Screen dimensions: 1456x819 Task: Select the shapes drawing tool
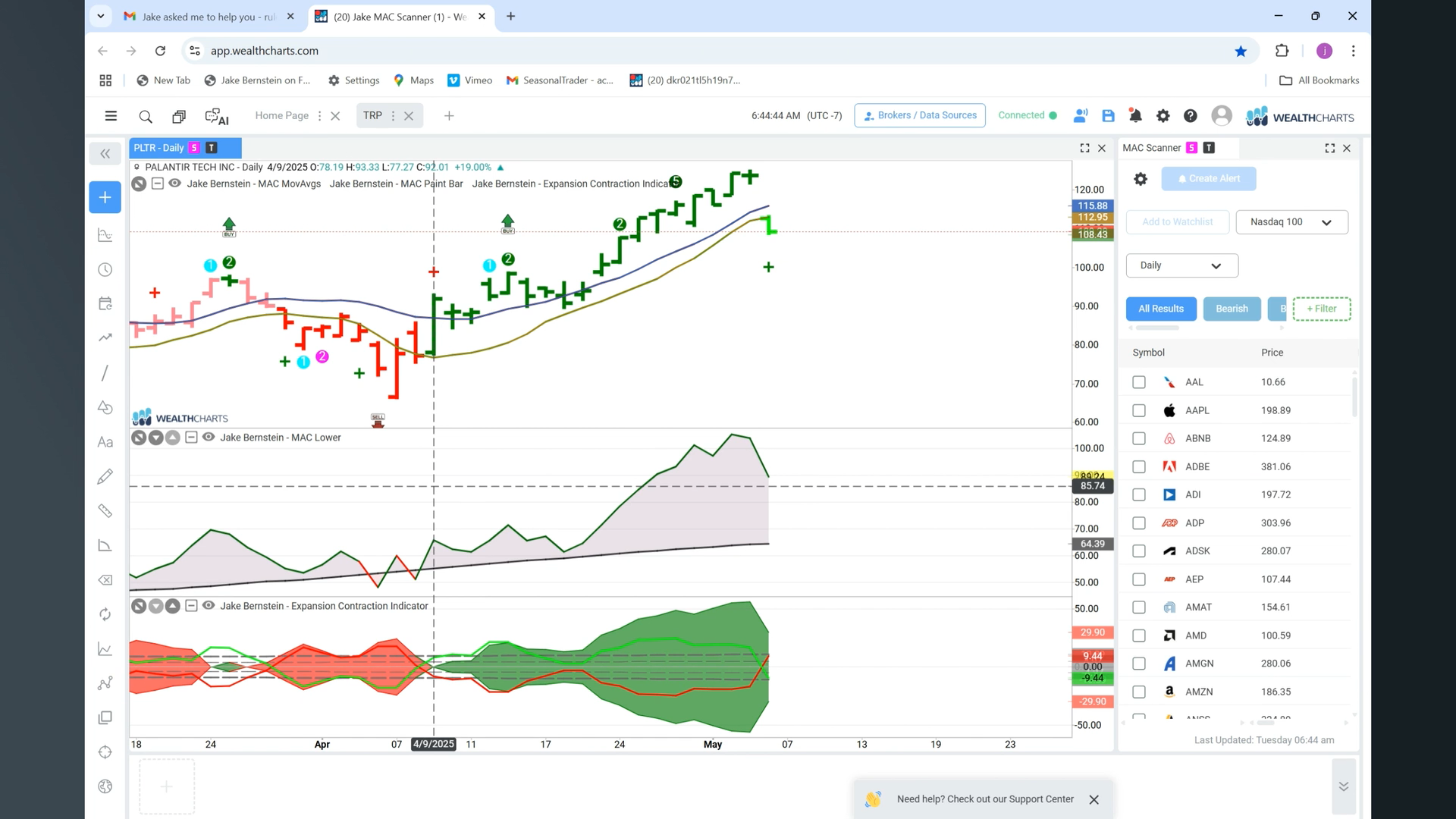tap(105, 407)
